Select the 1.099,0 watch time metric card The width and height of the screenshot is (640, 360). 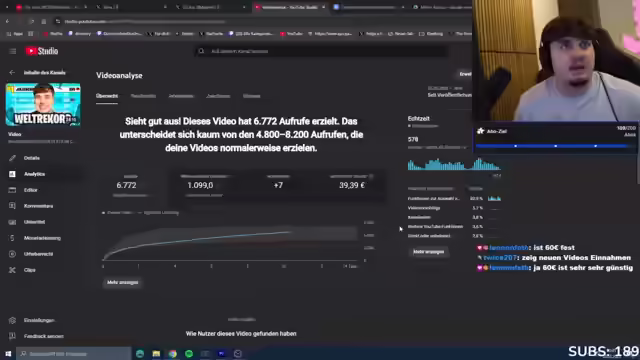(x=204, y=185)
